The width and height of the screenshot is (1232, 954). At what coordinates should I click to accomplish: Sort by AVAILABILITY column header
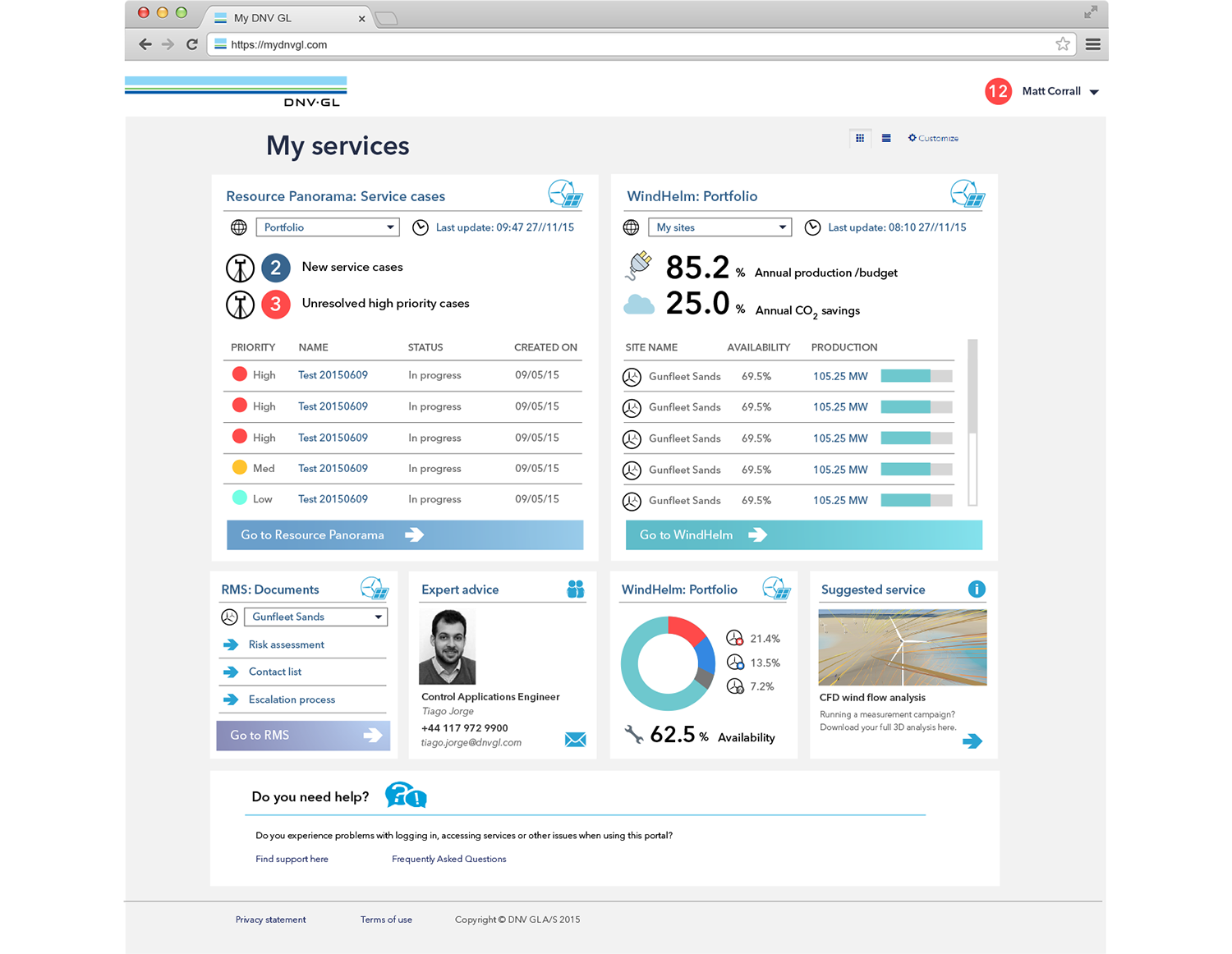click(758, 347)
